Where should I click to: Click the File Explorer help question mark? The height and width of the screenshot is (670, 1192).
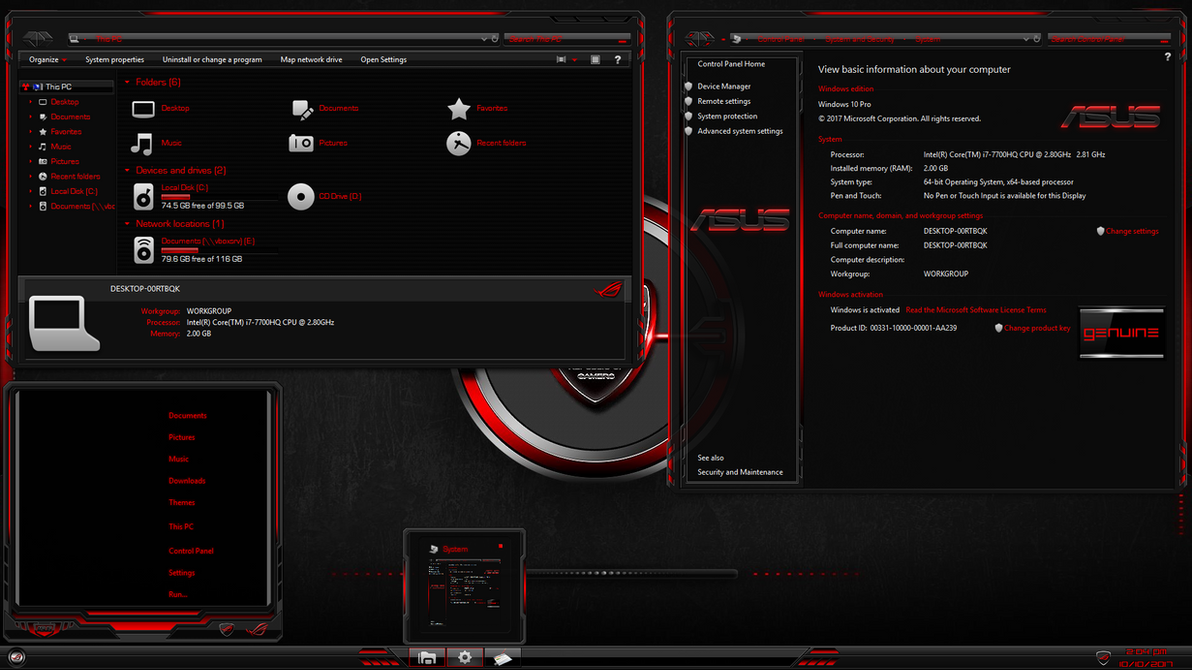pyautogui.click(x=617, y=60)
